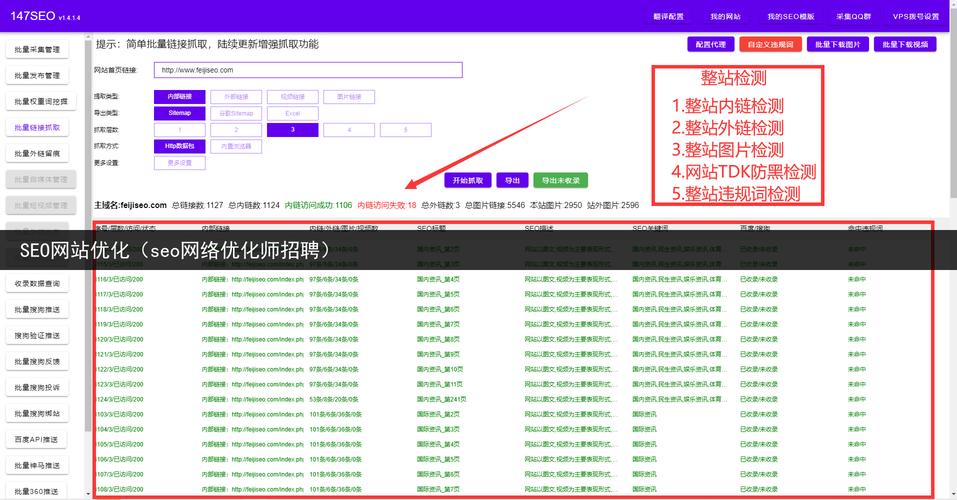The height and width of the screenshot is (500, 957).
Task: Open 批量神马推送 in the sidebar
Action: click(37, 465)
